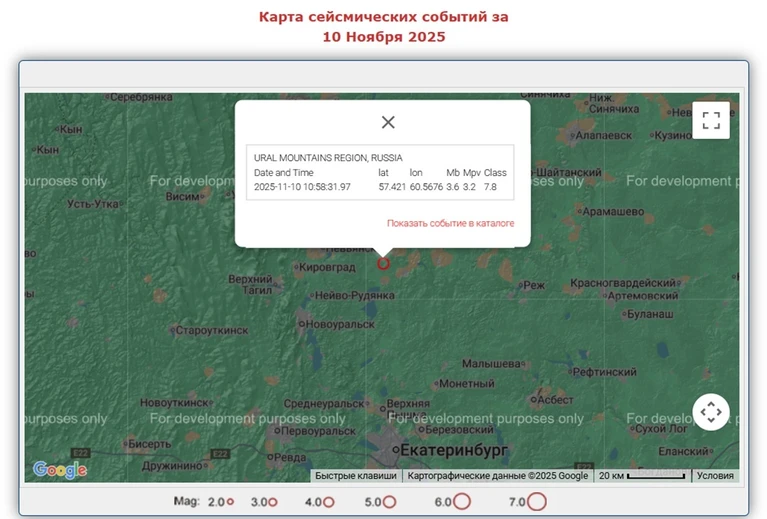Toggle fullscreen map view
The height and width of the screenshot is (519, 767).
(x=711, y=120)
